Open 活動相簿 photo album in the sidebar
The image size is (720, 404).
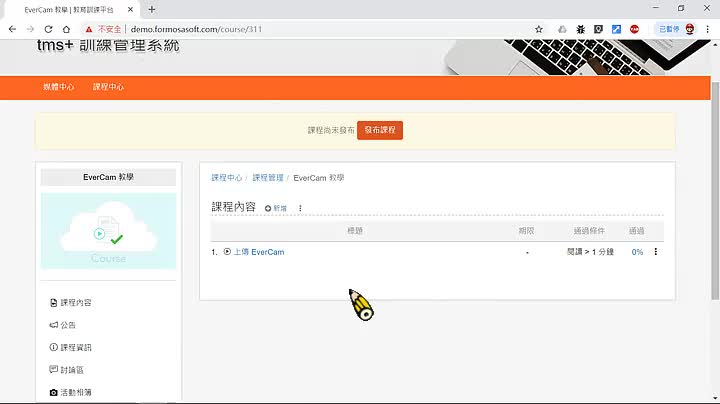70,393
